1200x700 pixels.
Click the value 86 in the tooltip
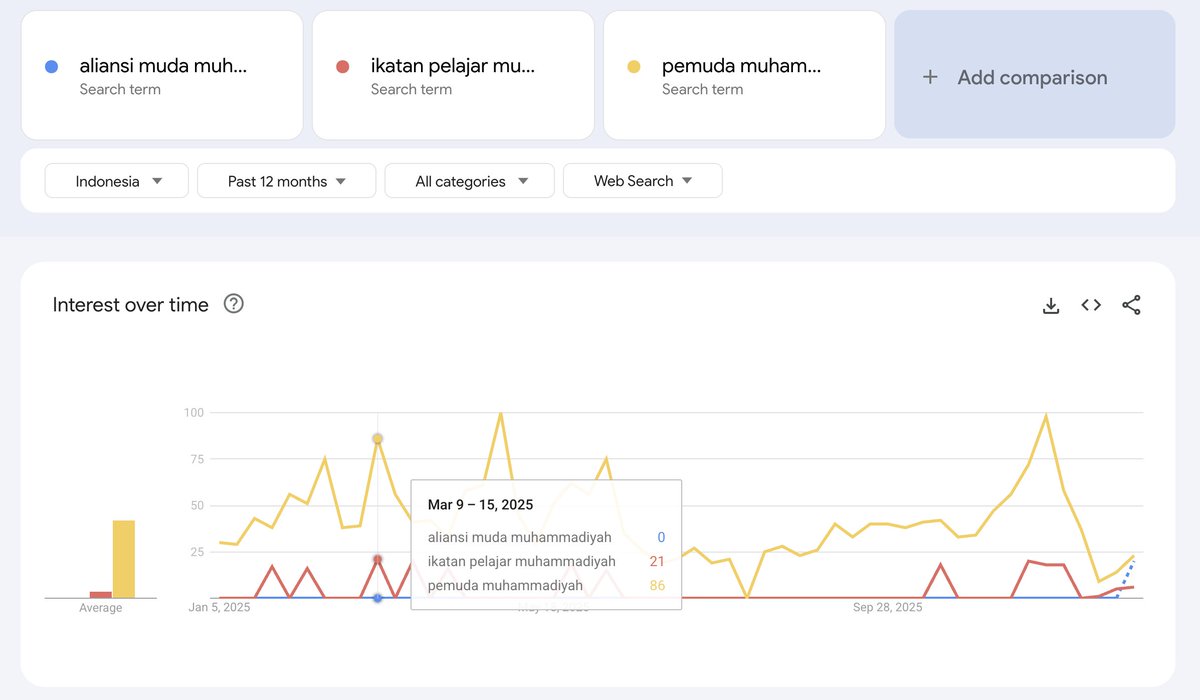coord(657,586)
